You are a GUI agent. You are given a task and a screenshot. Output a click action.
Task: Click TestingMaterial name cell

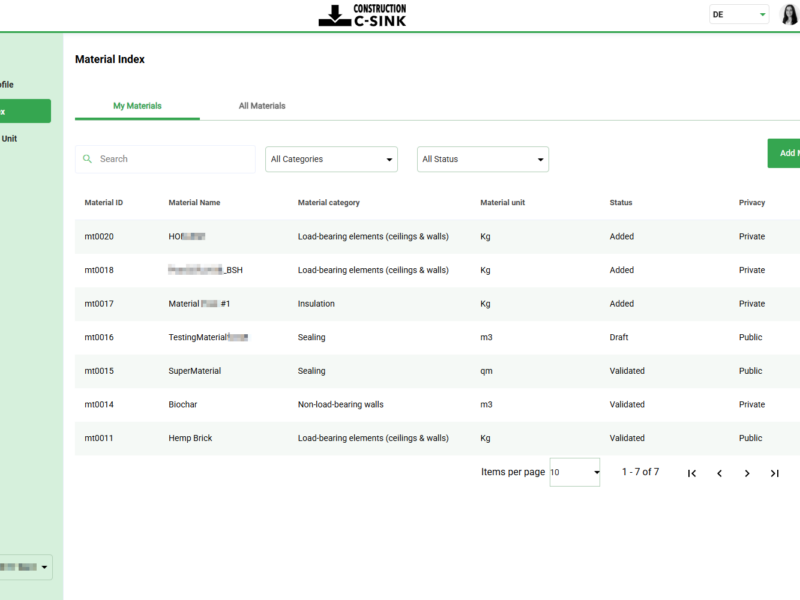point(208,337)
